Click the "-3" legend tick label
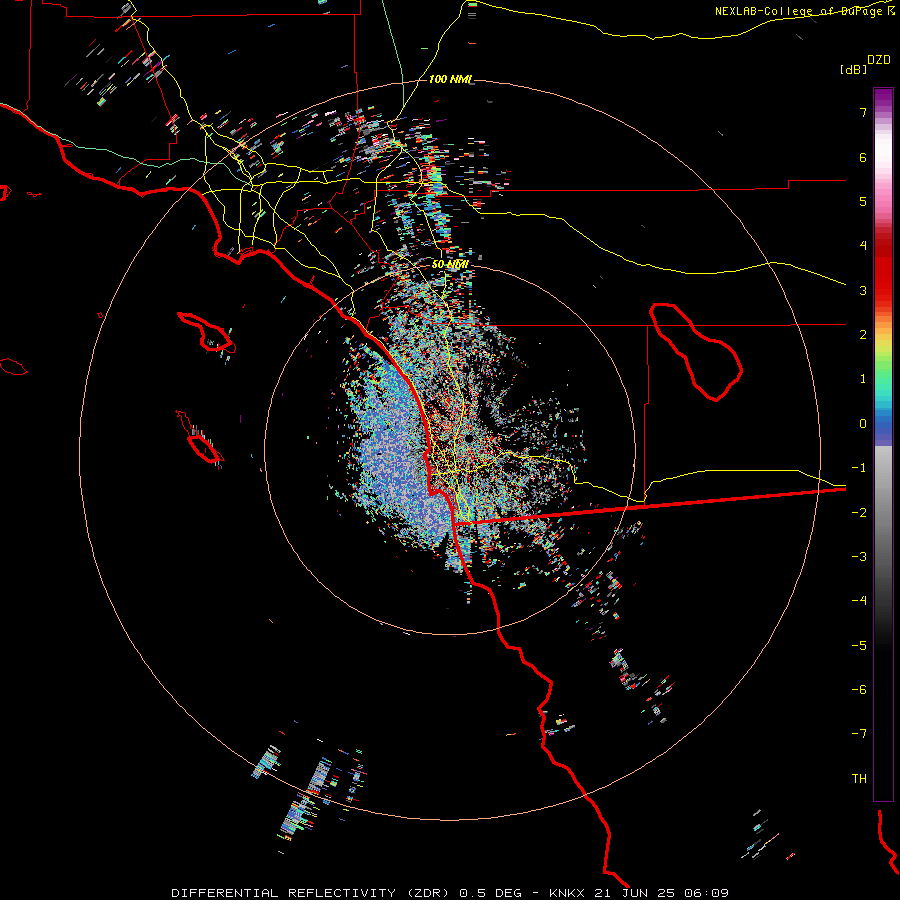The height and width of the screenshot is (900, 900). (x=859, y=557)
